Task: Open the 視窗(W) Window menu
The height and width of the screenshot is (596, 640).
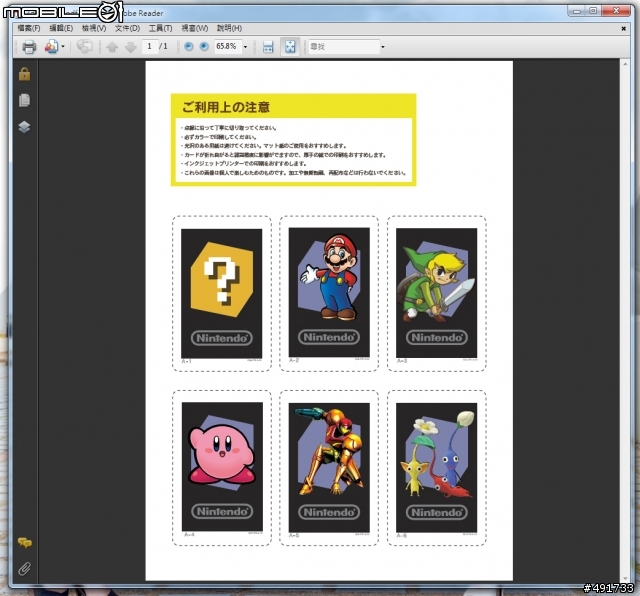Action: (195, 28)
